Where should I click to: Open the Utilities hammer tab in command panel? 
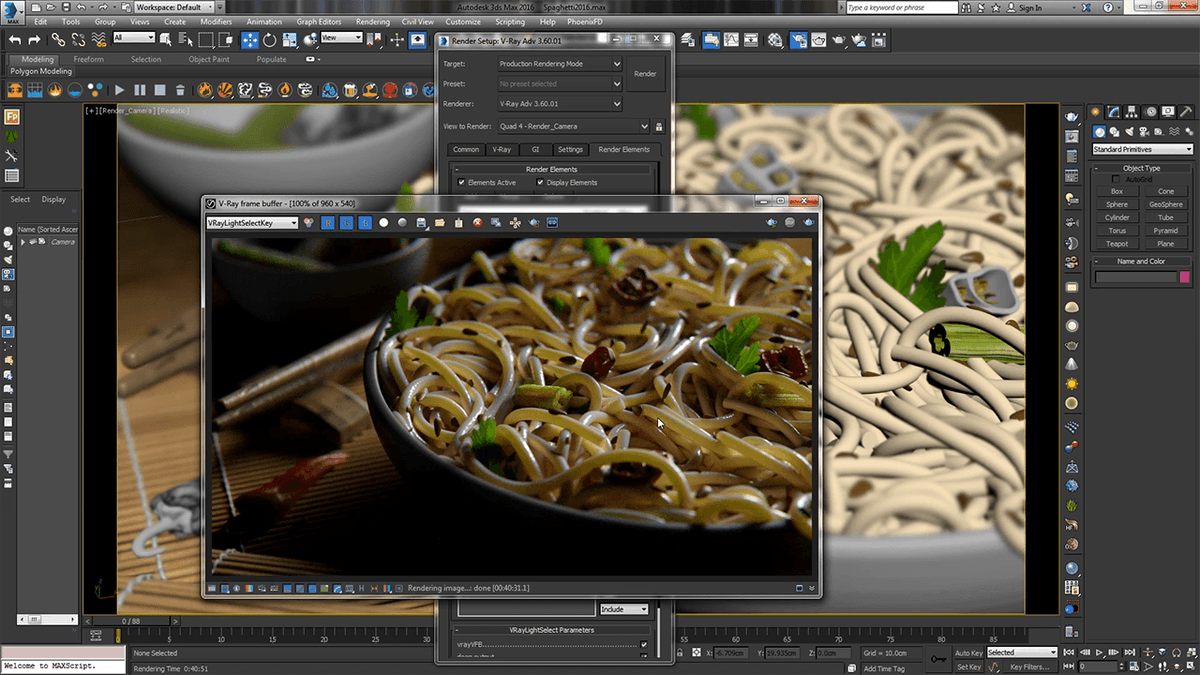coord(1187,111)
